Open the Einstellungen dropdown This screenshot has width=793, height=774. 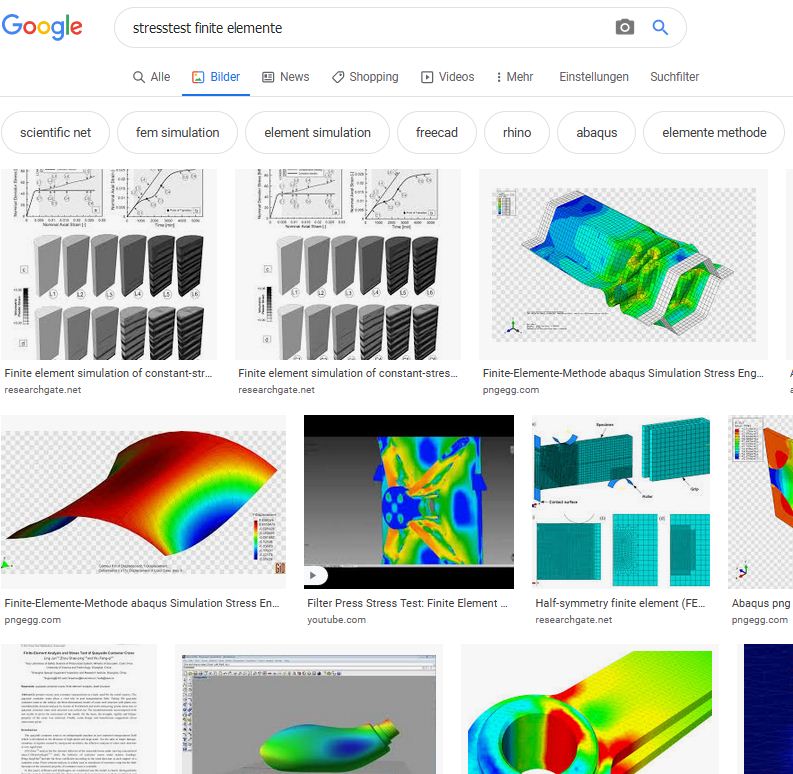pos(594,77)
